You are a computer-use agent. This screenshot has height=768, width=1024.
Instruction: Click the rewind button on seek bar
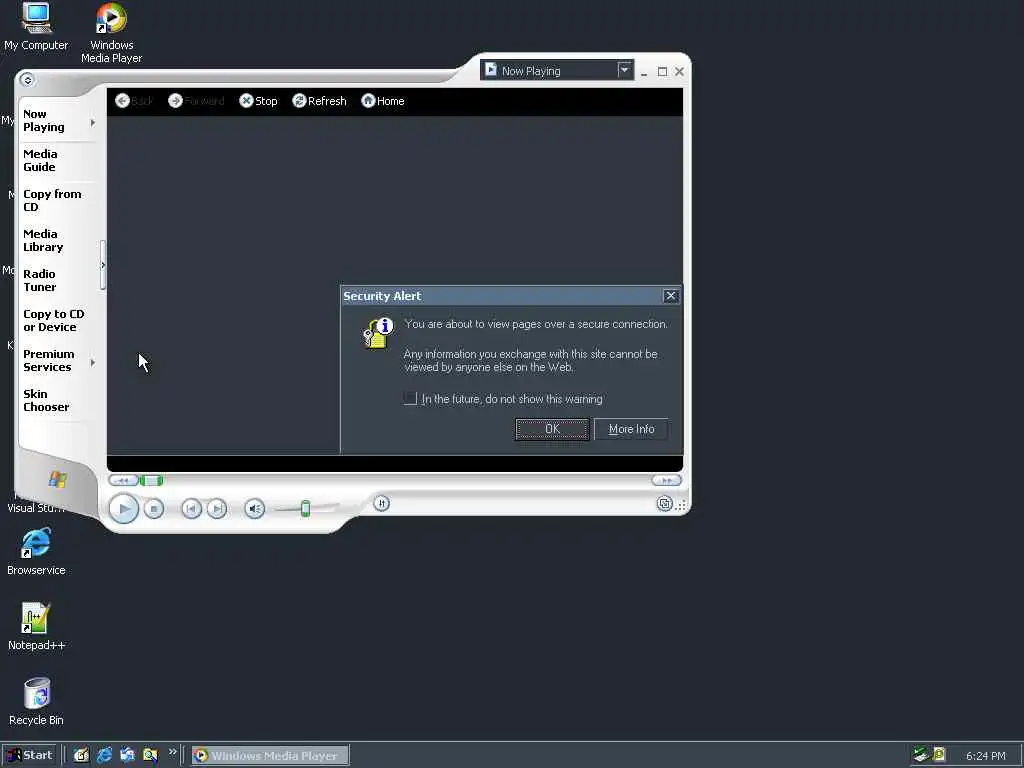pyautogui.click(x=123, y=481)
